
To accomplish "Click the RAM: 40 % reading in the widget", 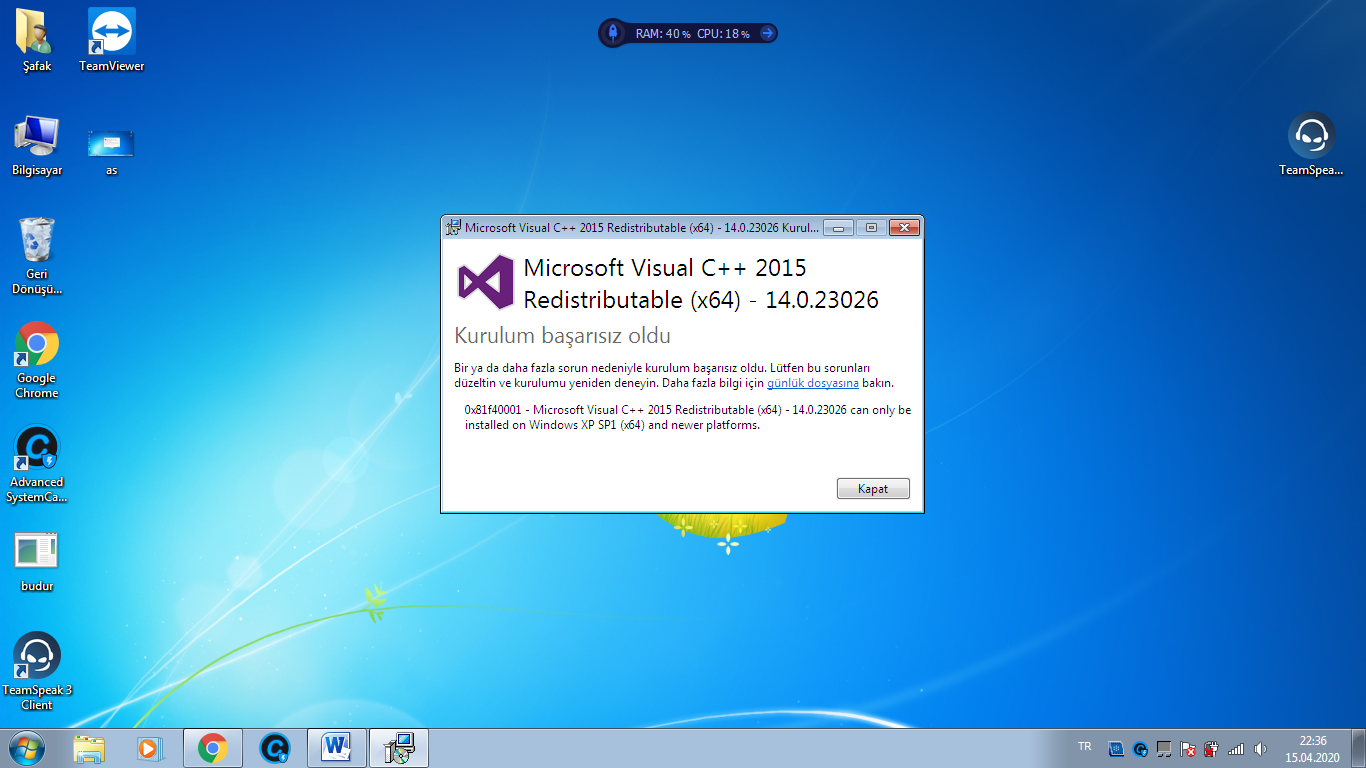I will coord(663,34).
